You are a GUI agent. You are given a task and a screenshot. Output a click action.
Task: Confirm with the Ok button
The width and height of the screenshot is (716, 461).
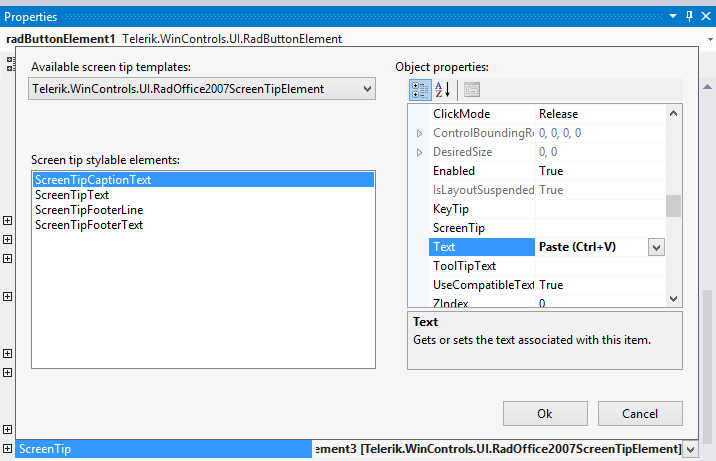pyautogui.click(x=545, y=414)
